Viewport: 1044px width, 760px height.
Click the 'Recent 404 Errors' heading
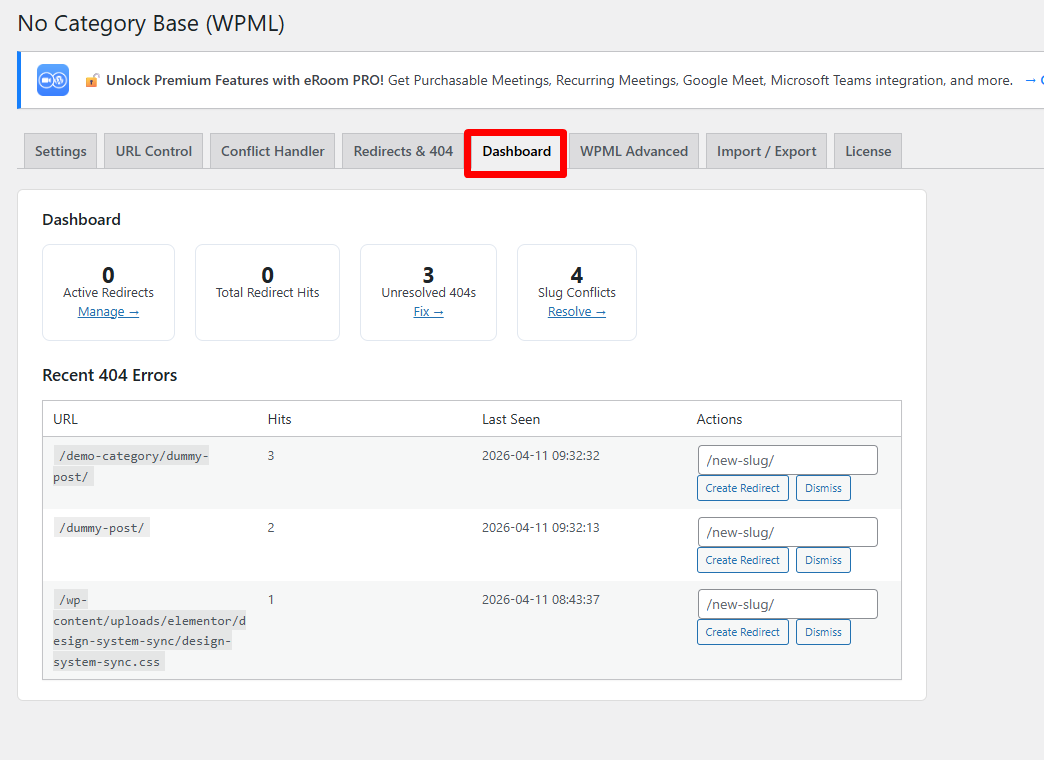pos(110,375)
